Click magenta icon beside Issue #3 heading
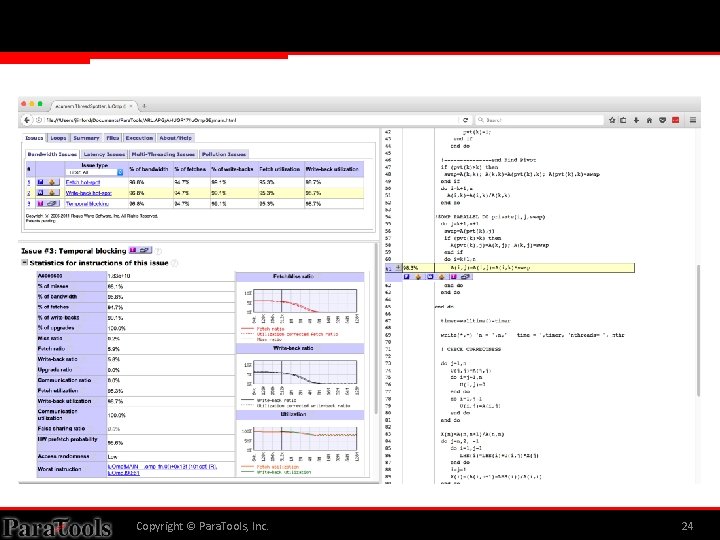This screenshot has width=720, height=540. tap(133, 250)
